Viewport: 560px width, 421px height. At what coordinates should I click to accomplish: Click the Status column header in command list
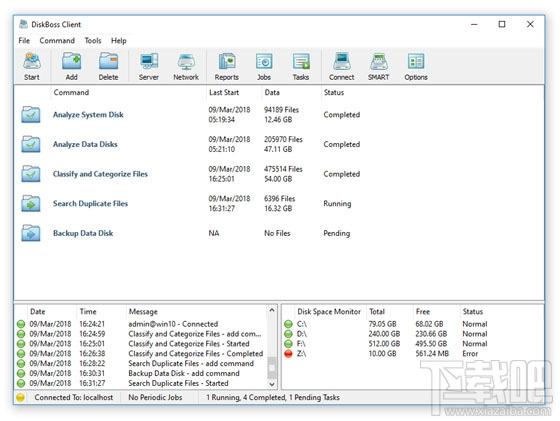[334, 92]
